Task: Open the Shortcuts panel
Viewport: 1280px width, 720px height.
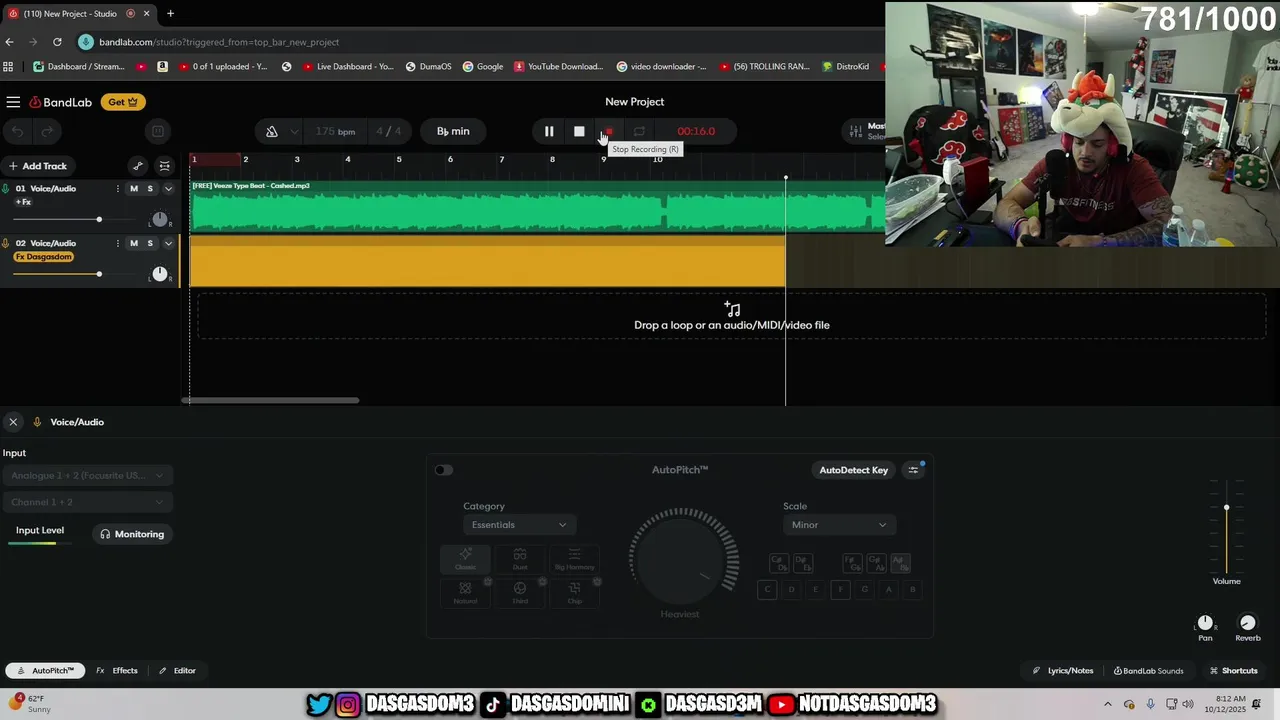Action: click(1233, 671)
